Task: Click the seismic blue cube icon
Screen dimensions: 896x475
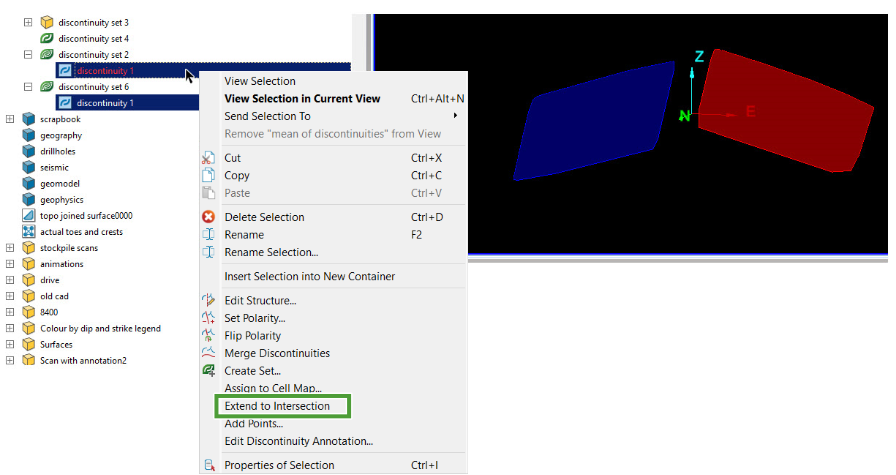Action: [29, 167]
